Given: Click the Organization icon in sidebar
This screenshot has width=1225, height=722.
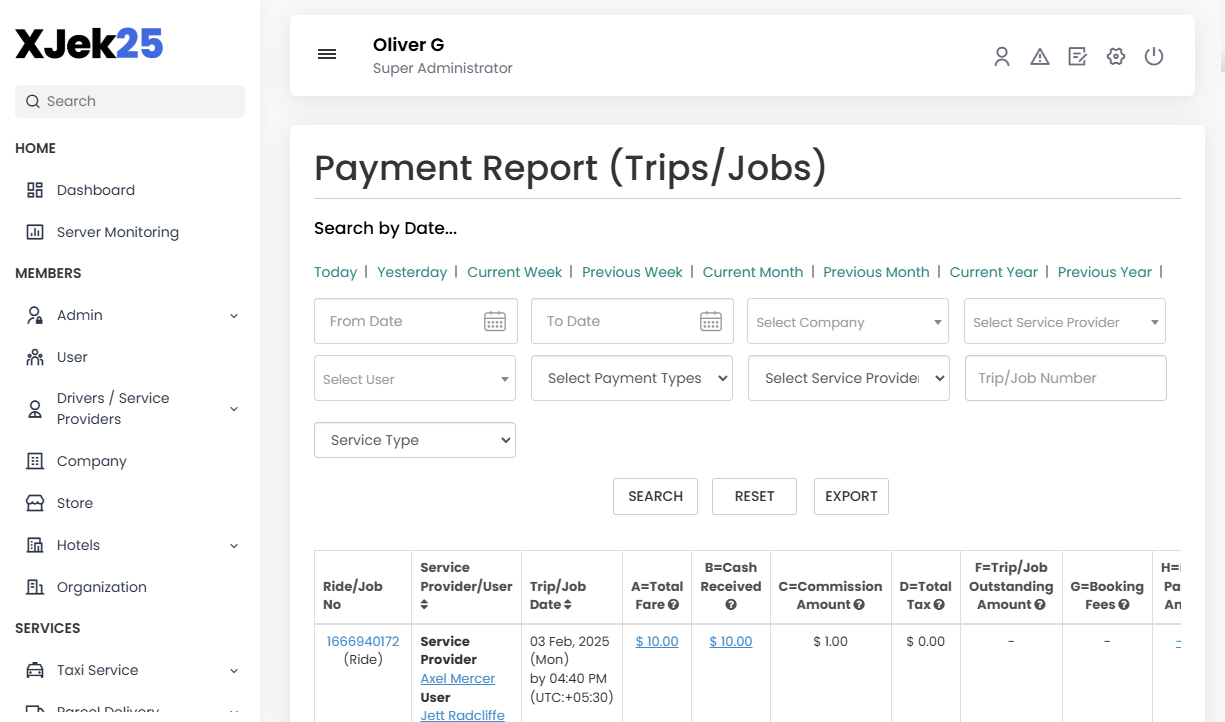Looking at the screenshot, I should pyautogui.click(x=33, y=587).
